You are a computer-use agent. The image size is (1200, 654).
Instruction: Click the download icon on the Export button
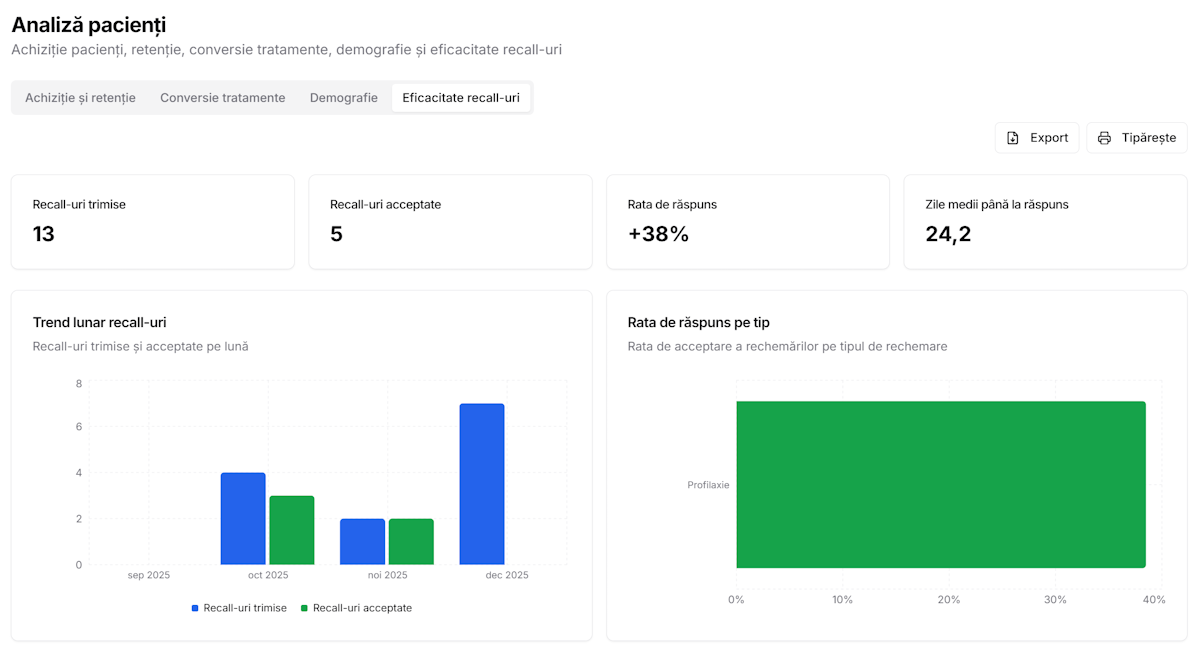pyautogui.click(x=1013, y=138)
